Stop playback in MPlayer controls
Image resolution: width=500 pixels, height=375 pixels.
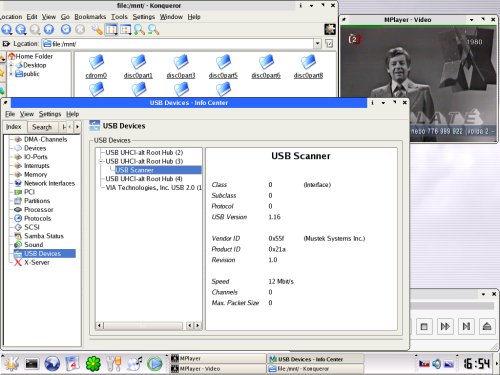coord(424,326)
